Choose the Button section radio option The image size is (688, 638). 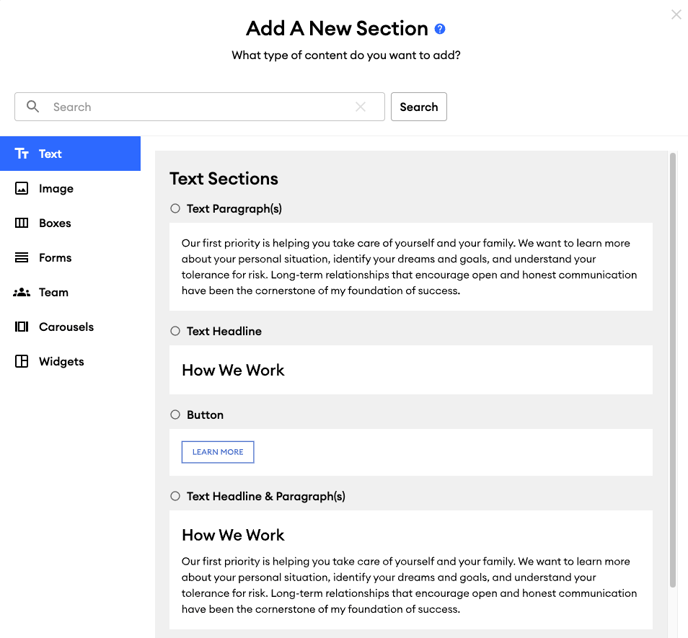coord(175,415)
